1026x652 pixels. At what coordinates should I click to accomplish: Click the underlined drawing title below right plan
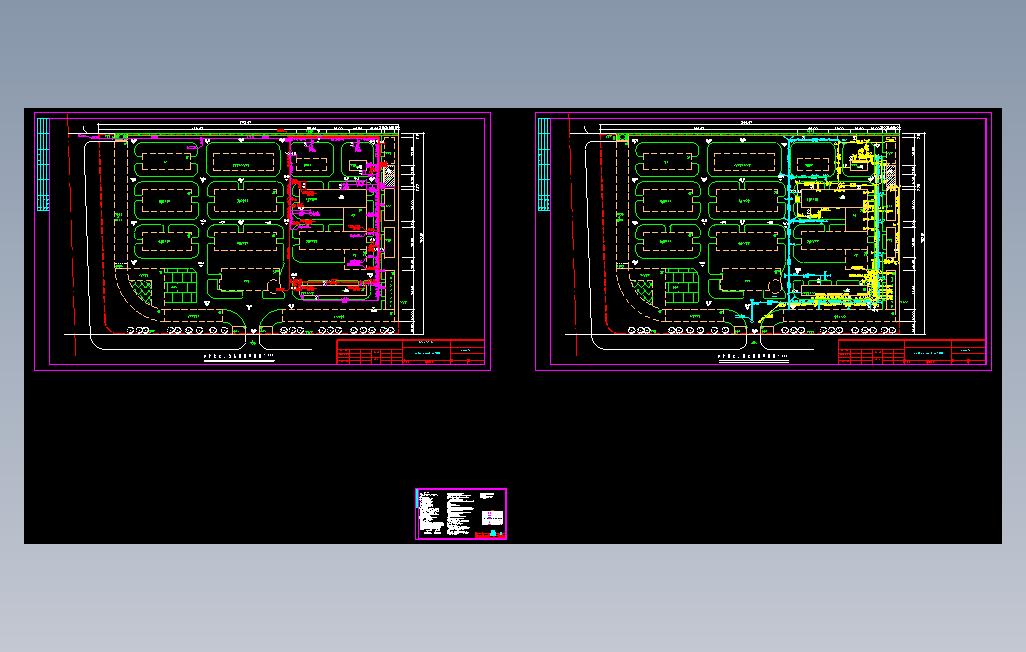pos(752,357)
